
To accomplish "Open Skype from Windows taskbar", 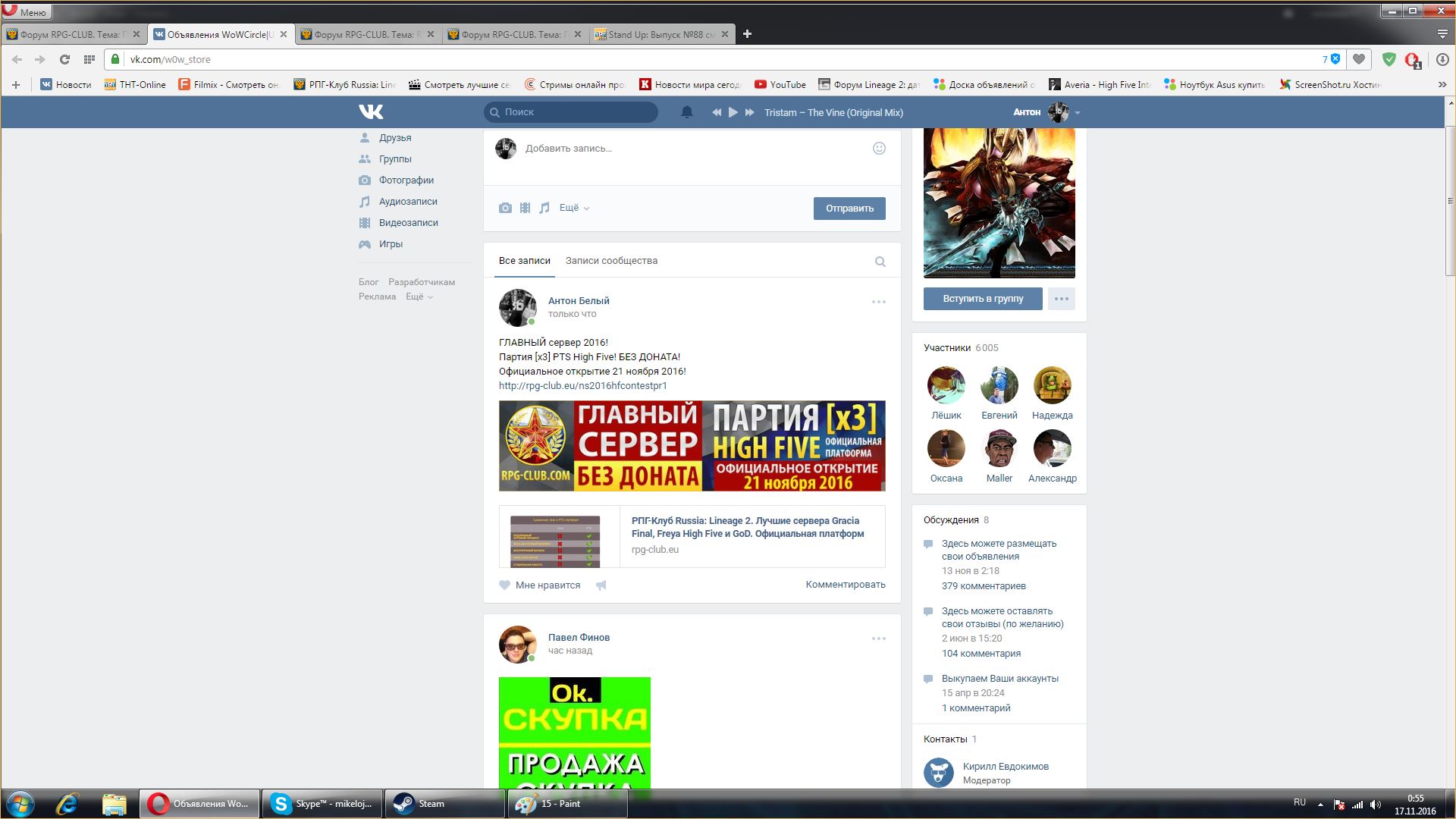I will (323, 804).
